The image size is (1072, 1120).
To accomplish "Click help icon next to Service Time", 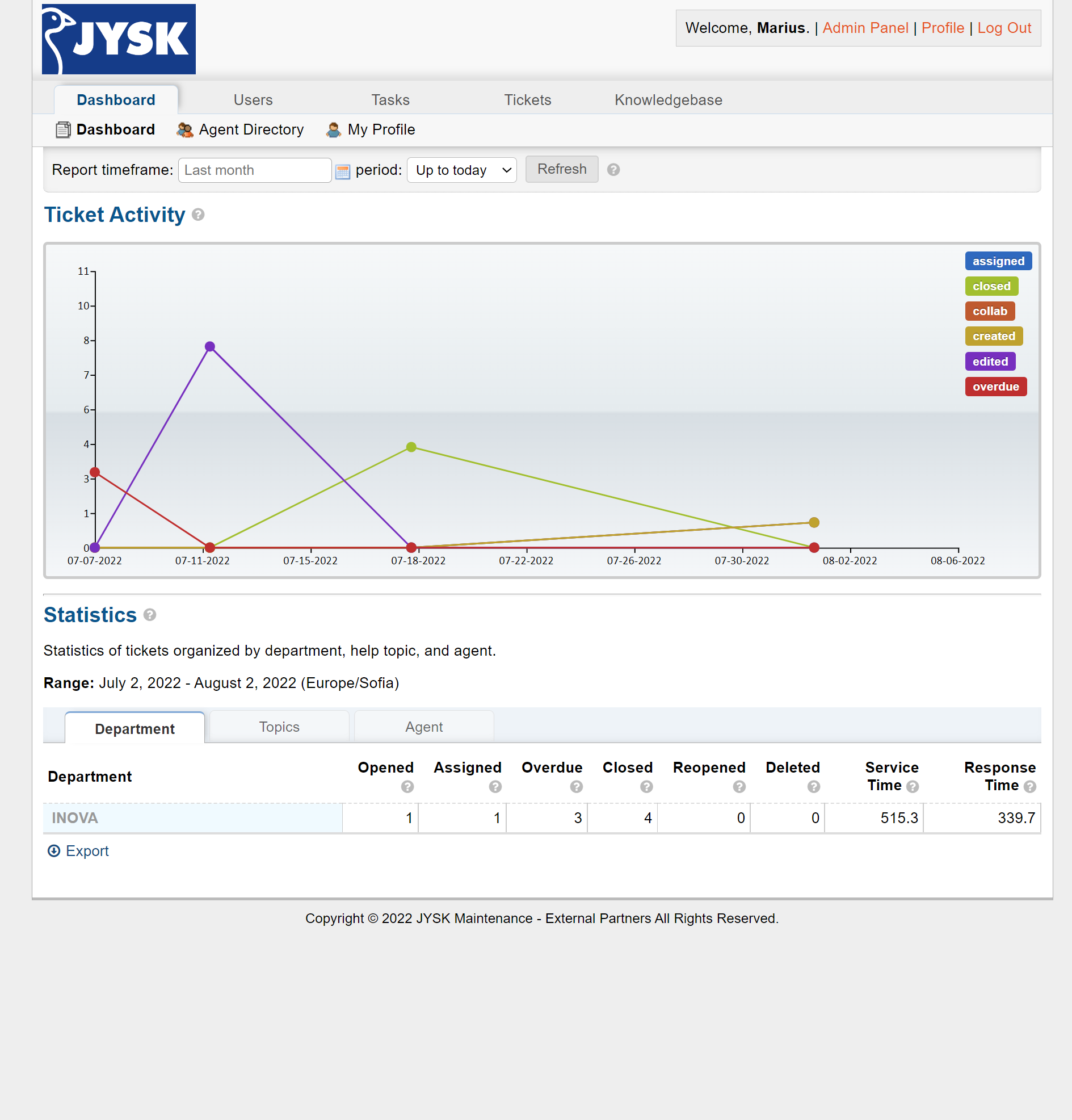I will click(x=913, y=787).
